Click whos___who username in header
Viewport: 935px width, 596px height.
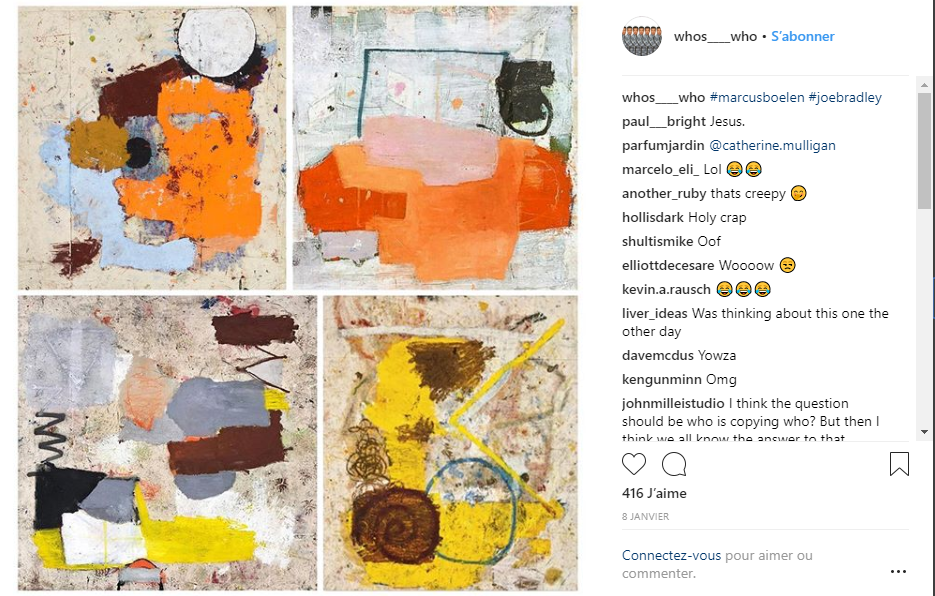(x=716, y=36)
